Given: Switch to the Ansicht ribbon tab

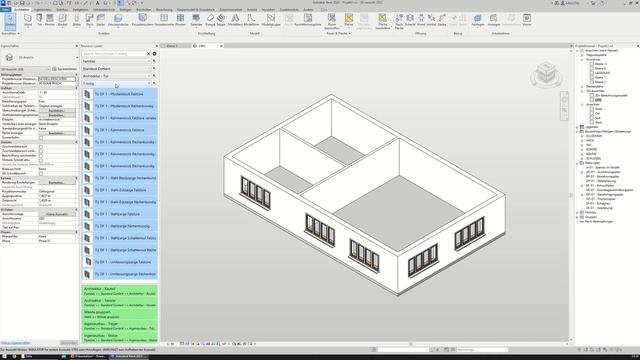Looking at the screenshot, I should (x=252, y=9).
